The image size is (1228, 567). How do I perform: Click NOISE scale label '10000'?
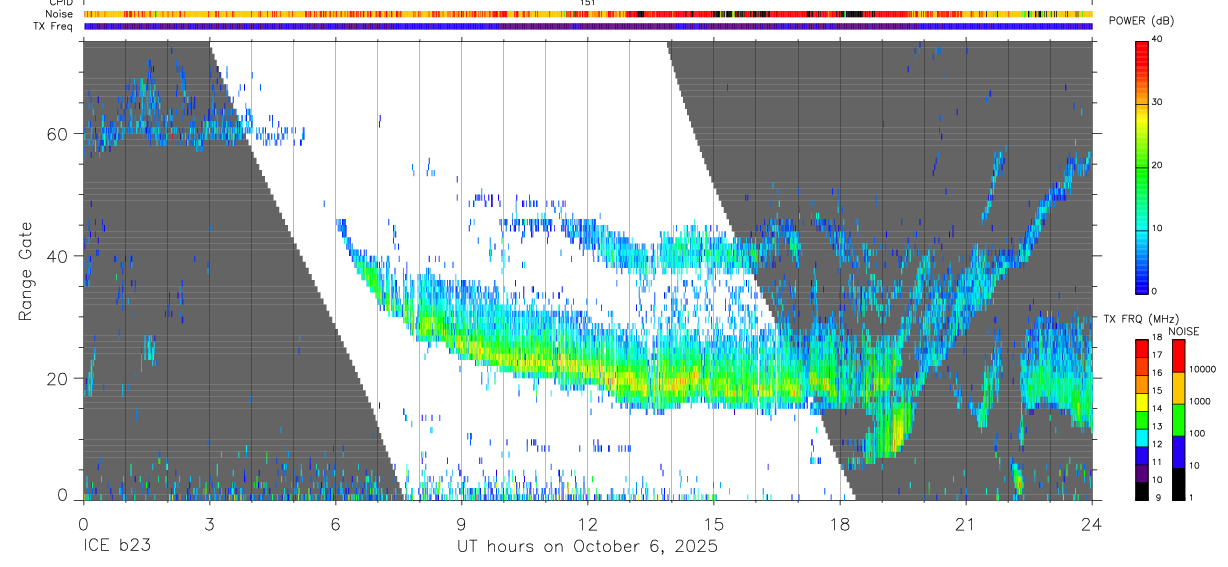click(x=1201, y=370)
